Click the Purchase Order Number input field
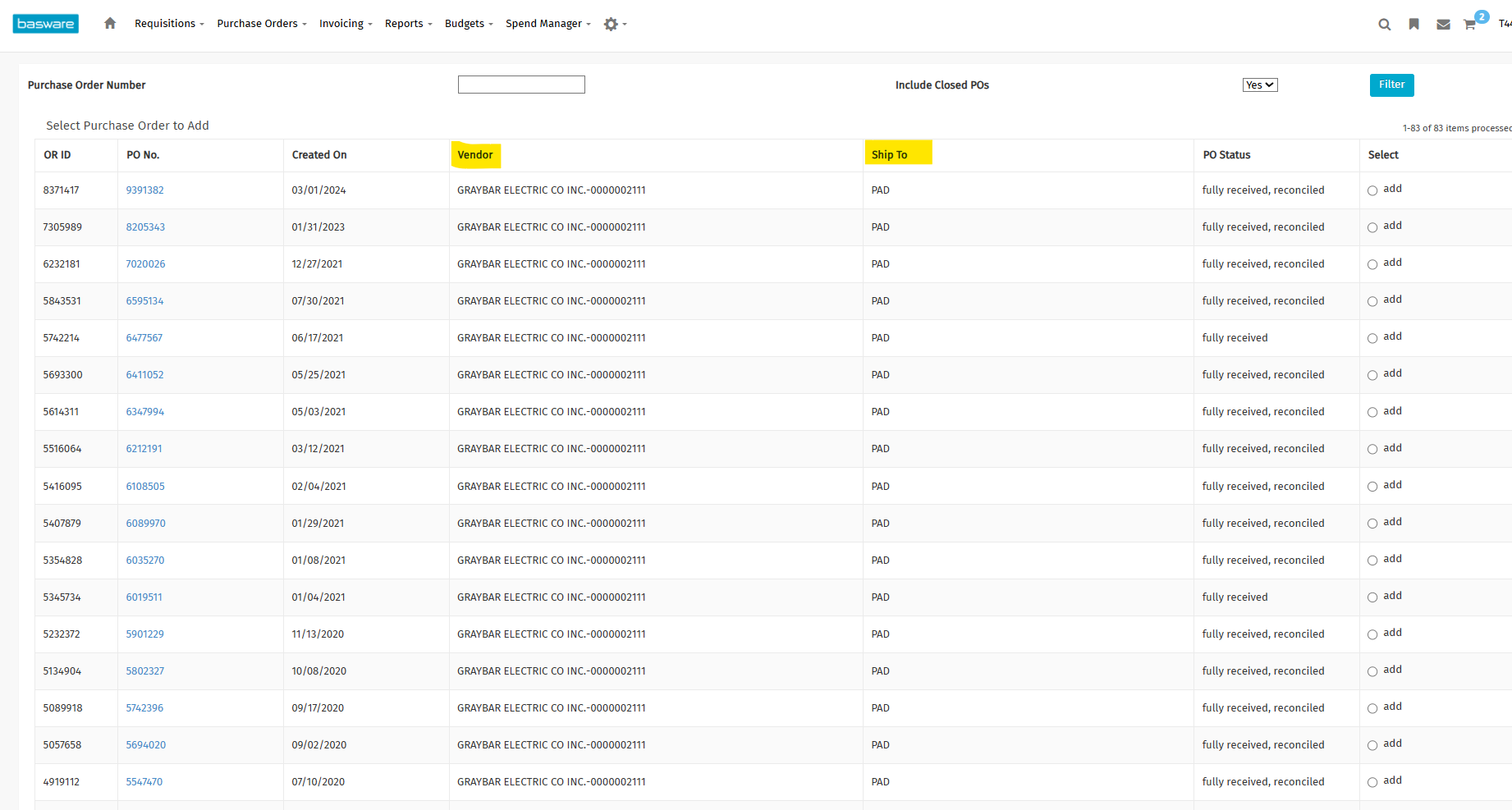The width and height of the screenshot is (1512, 810). [x=521, y=85]
